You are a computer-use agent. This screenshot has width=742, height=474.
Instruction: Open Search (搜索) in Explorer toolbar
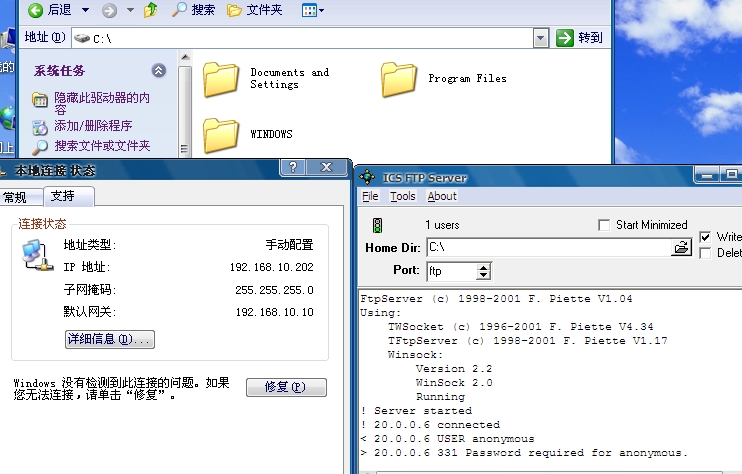pos(193,10)
